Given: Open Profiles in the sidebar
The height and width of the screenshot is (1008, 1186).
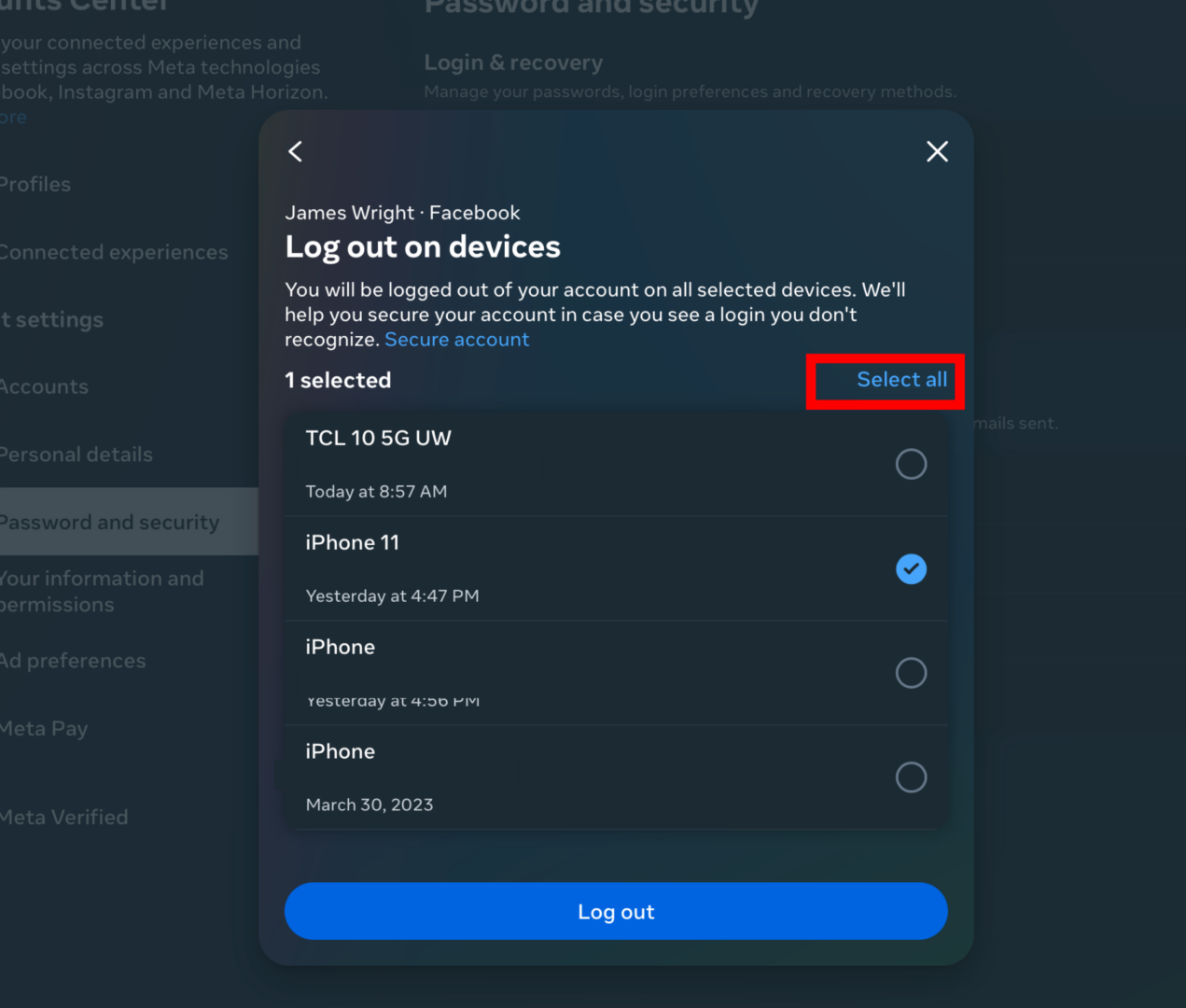Looking at the screenshot, I should (x=35, y=184).
